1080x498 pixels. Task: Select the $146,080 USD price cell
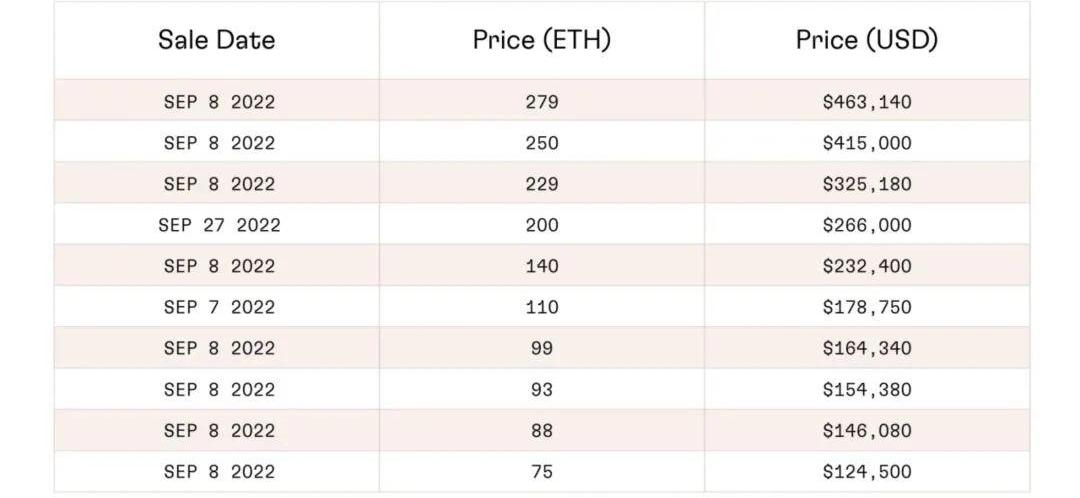(x=866, y=430)
